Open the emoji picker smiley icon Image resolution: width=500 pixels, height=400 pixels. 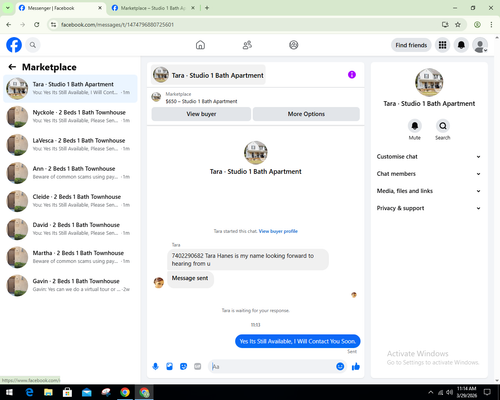[x=340, y=367]
